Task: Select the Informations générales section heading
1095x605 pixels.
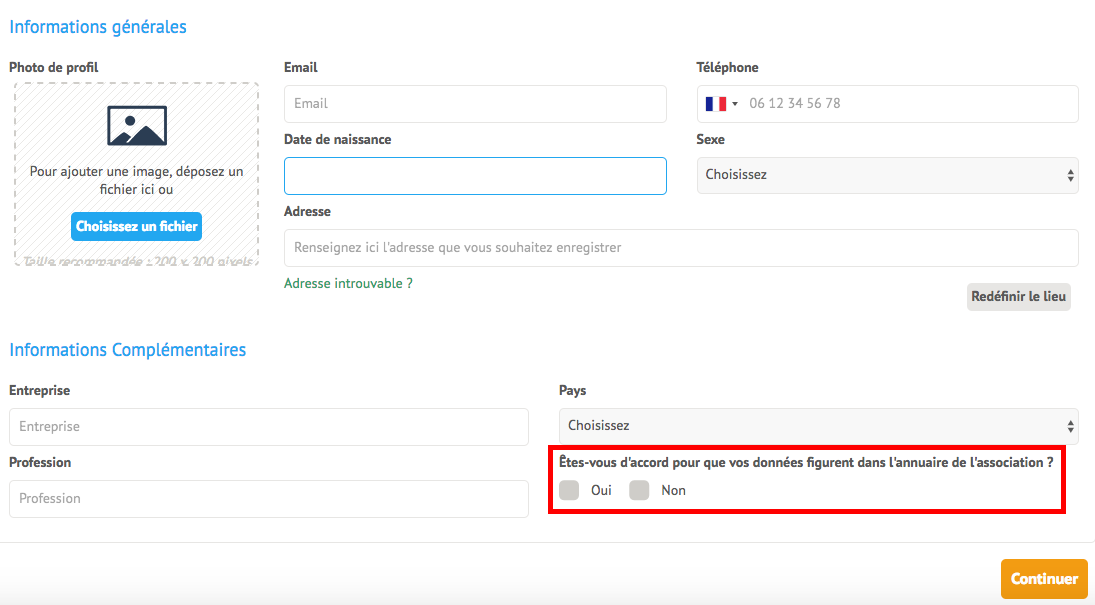Action: pyautogui.click(x=97, y=27)
